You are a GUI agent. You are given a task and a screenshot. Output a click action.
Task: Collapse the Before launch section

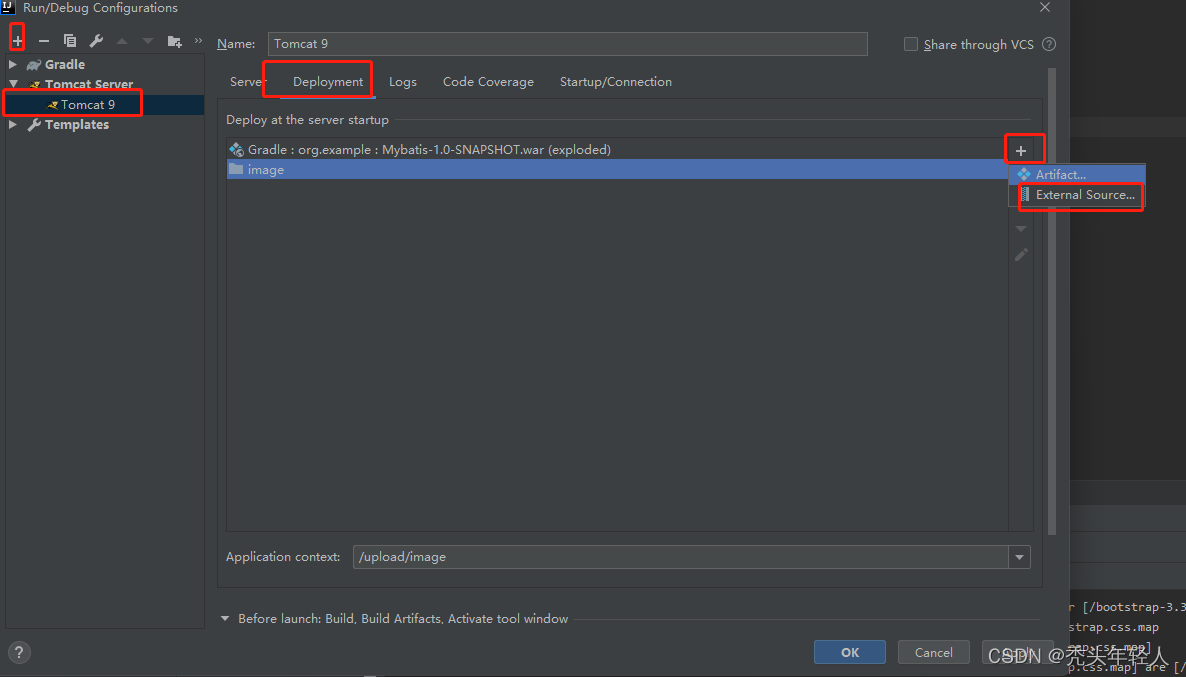pyautogui.click(x=225, y=619)
